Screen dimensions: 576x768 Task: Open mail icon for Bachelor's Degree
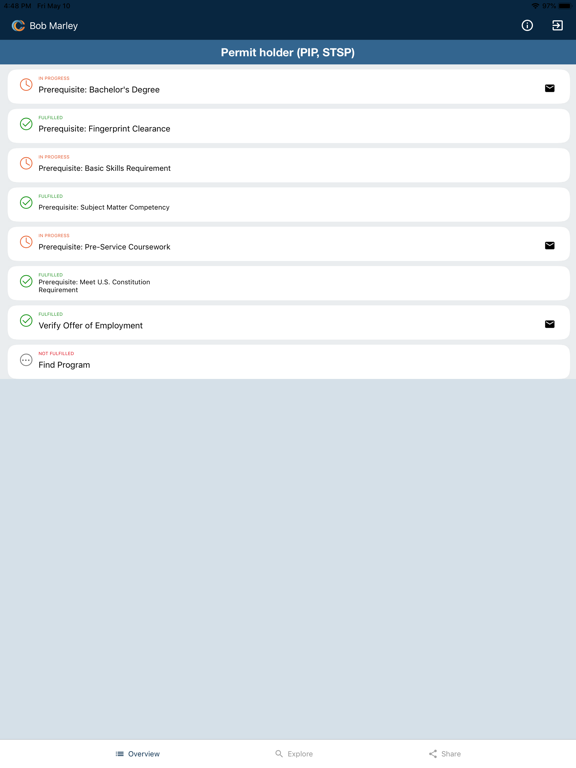click(550, 88)
